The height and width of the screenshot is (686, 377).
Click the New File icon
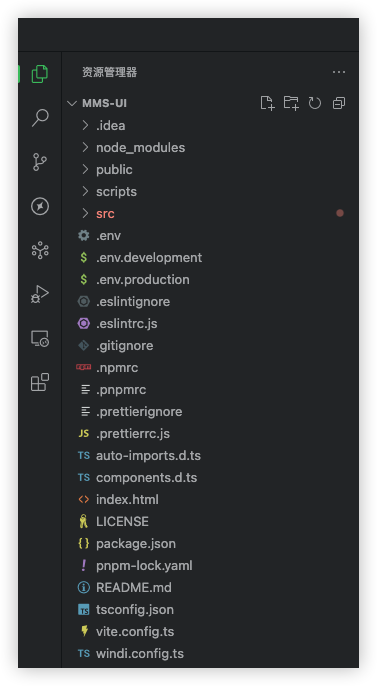tap(267, 103)
